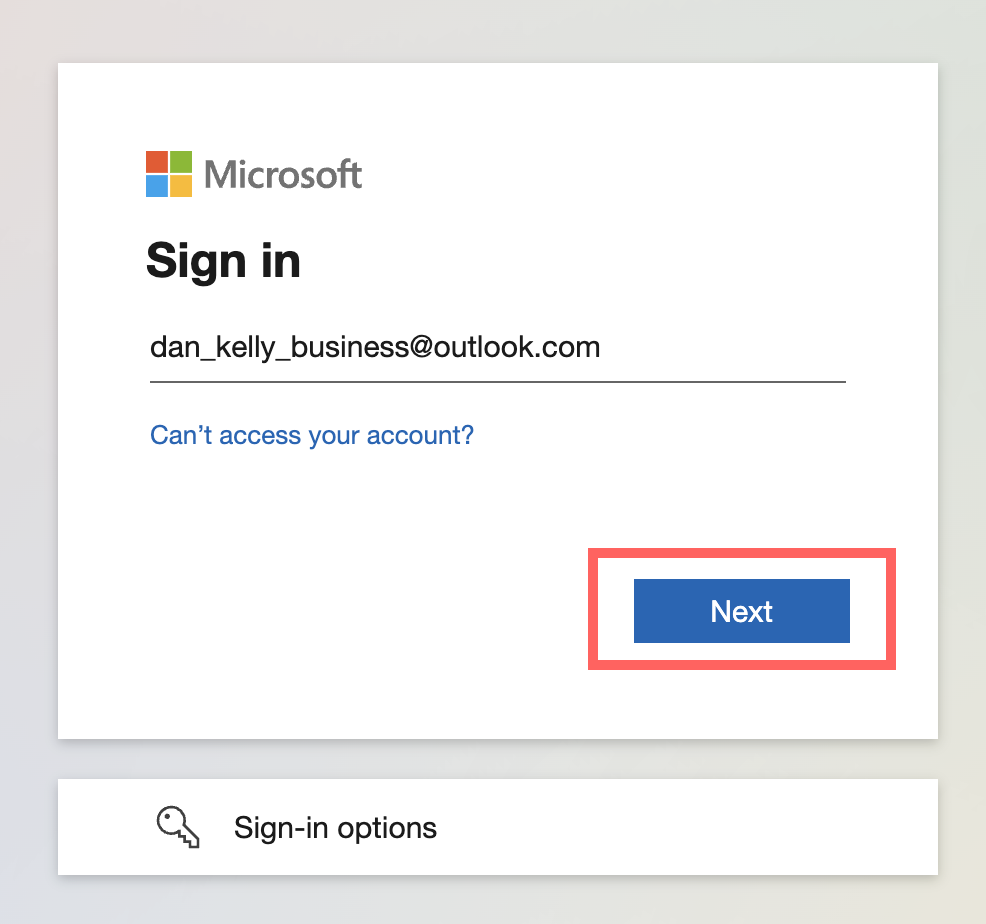The image size is (986, 924).
Task: Click the Microsoft wordmark text
Action: tap(283, 174)
